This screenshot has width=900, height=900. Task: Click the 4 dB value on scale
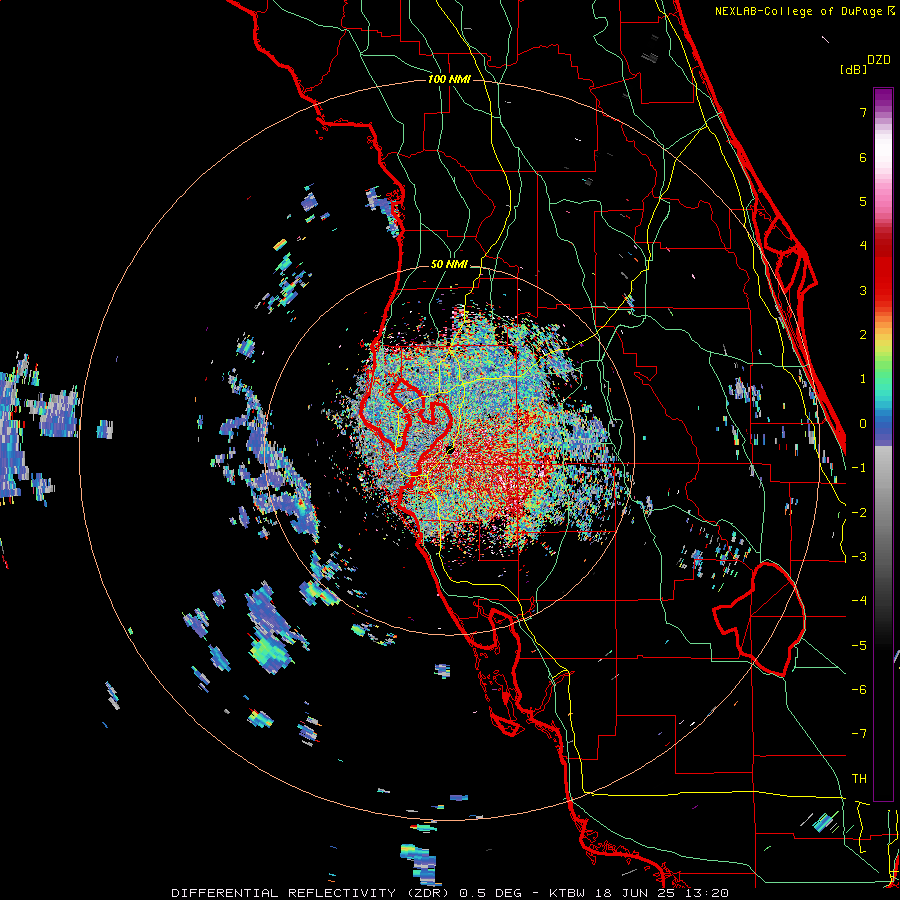(x=863, y=246)
